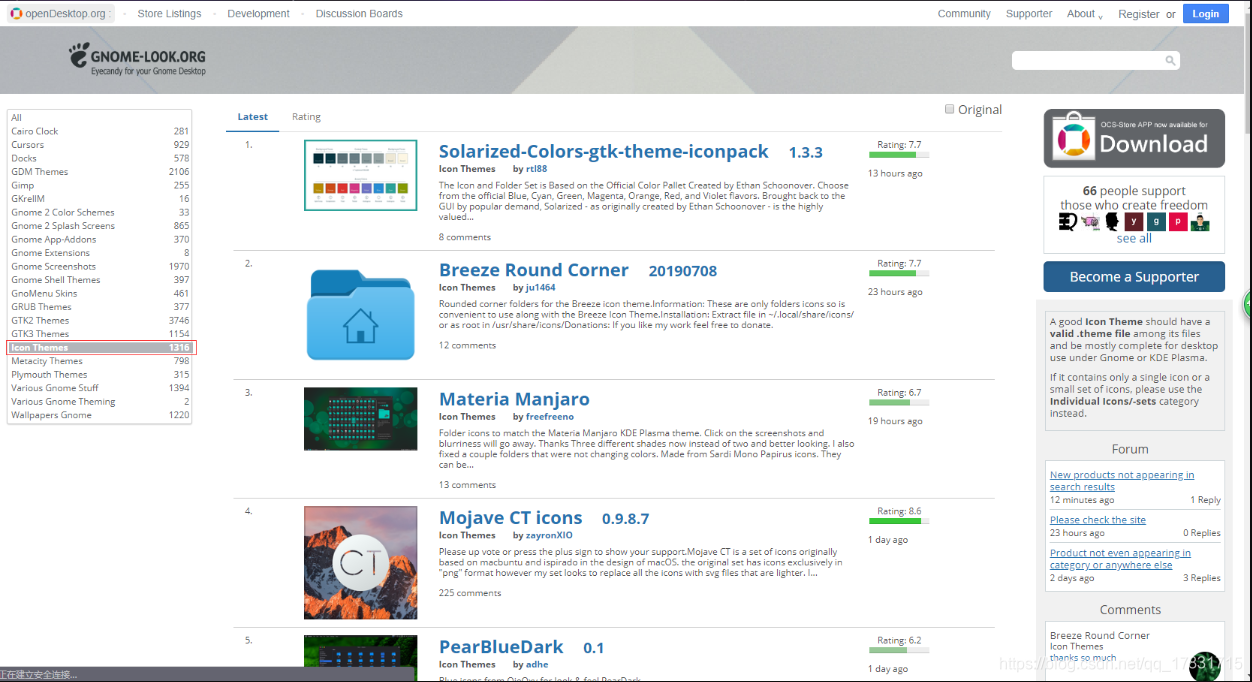The width and height of the screenshot is (1252, 682).
Task: Open PearBlueDark title link
Action: coord(501,647)
